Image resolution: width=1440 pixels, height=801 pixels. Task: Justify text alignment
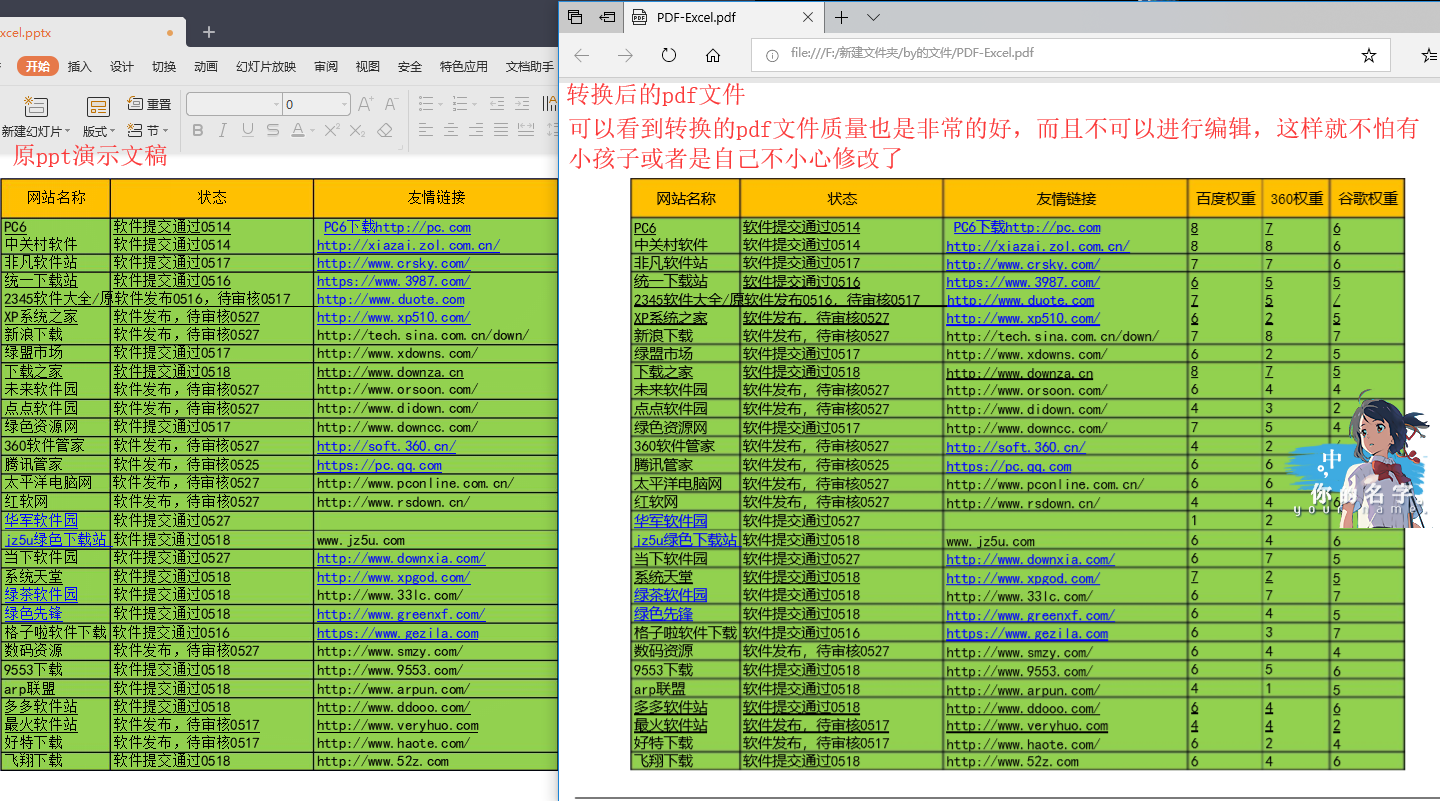pyautogui.click(x=501, y=130)
